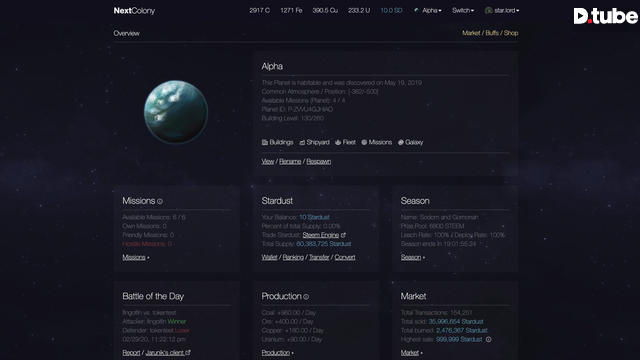Open the Wallet link

269,258
